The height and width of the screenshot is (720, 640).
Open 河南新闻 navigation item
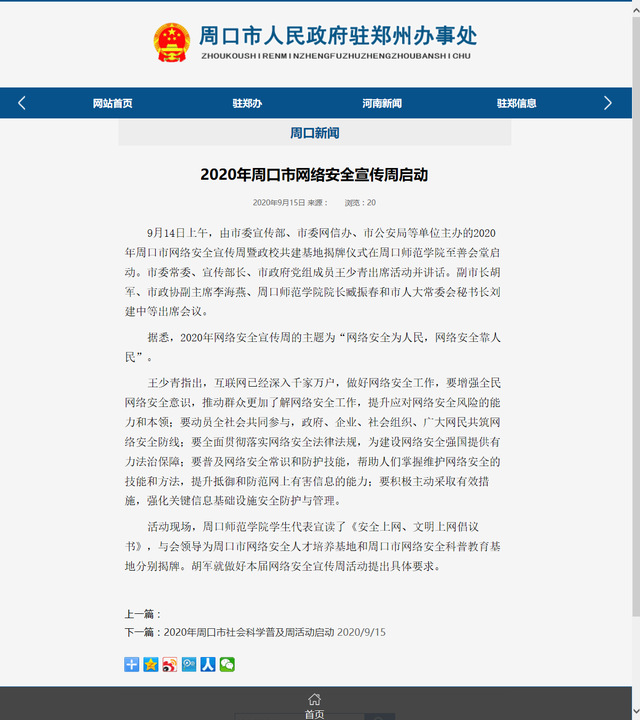click(382, 103)
